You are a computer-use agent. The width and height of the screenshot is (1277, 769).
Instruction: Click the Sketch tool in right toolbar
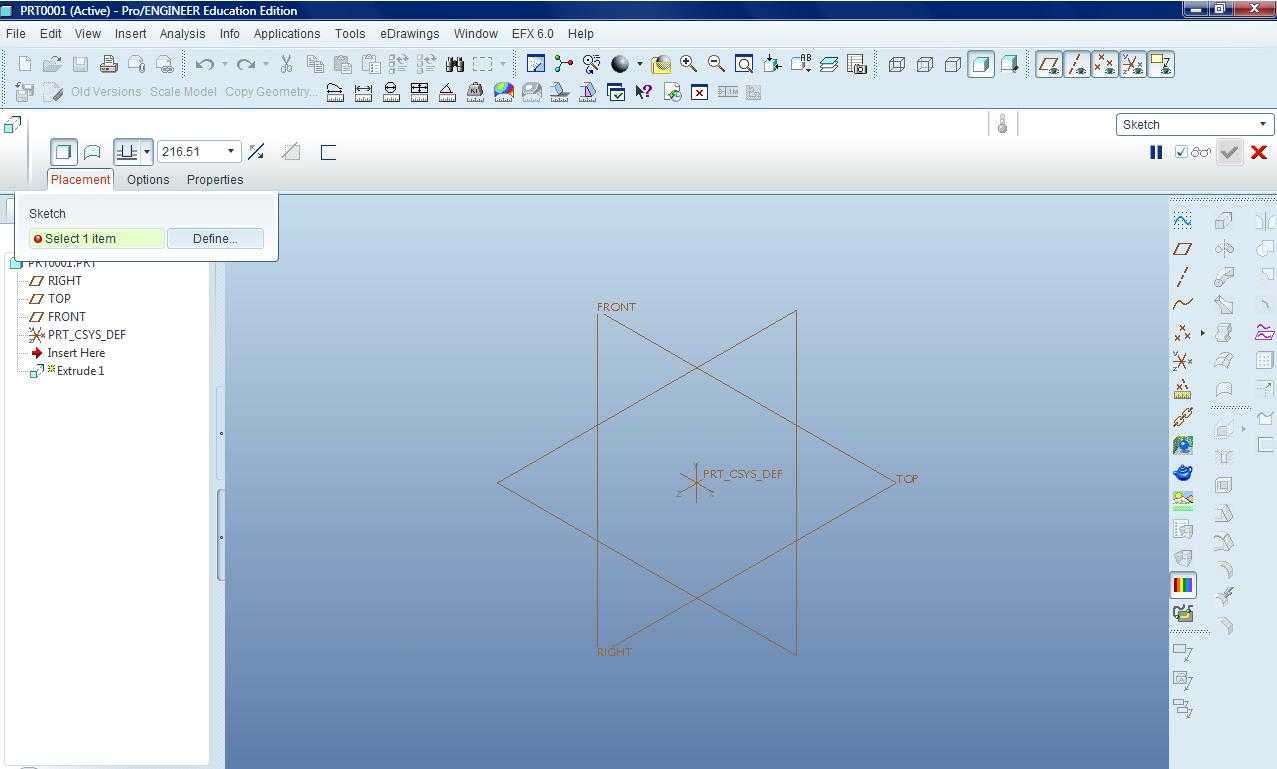[x=1183, y=220]
